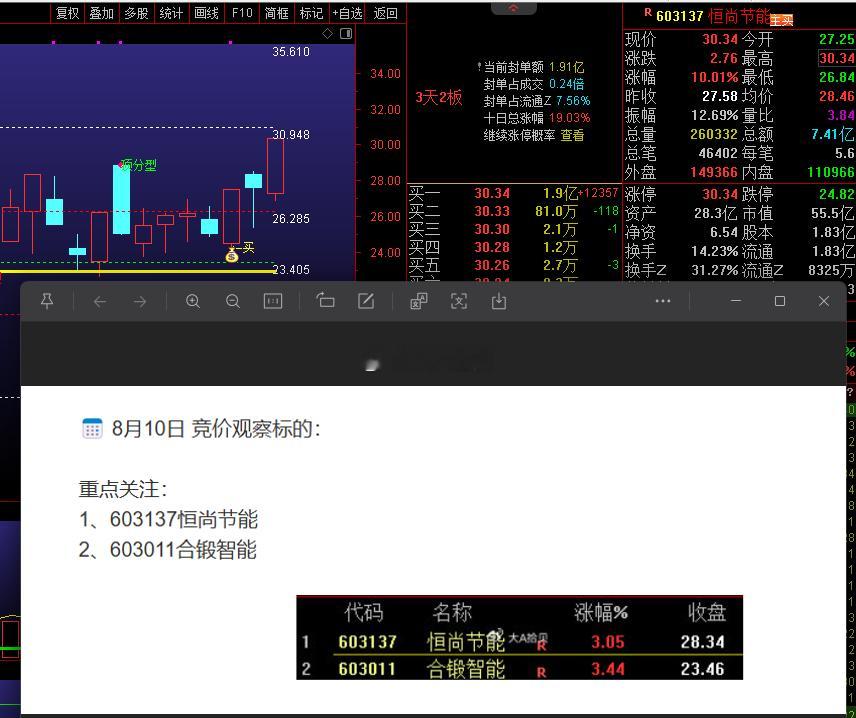Click the 换手 value 14.23%
Screen dimensions: 856x718
[x=714, y=251]
